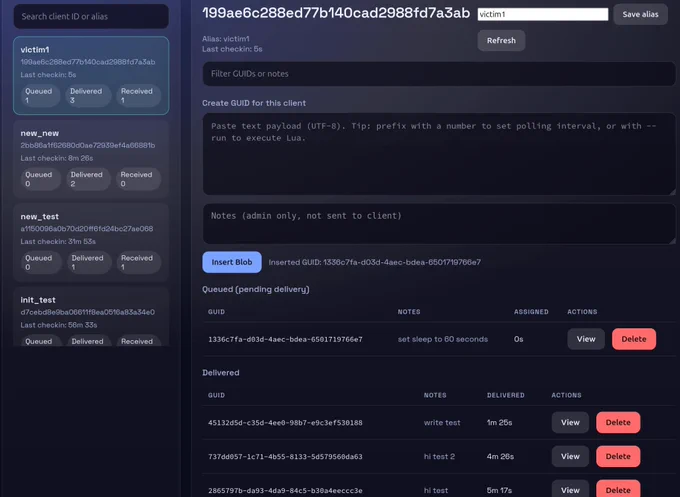Click the Queued badge on victim1
This screenshot has width=680, height=497.
click(x=41, y=95)
